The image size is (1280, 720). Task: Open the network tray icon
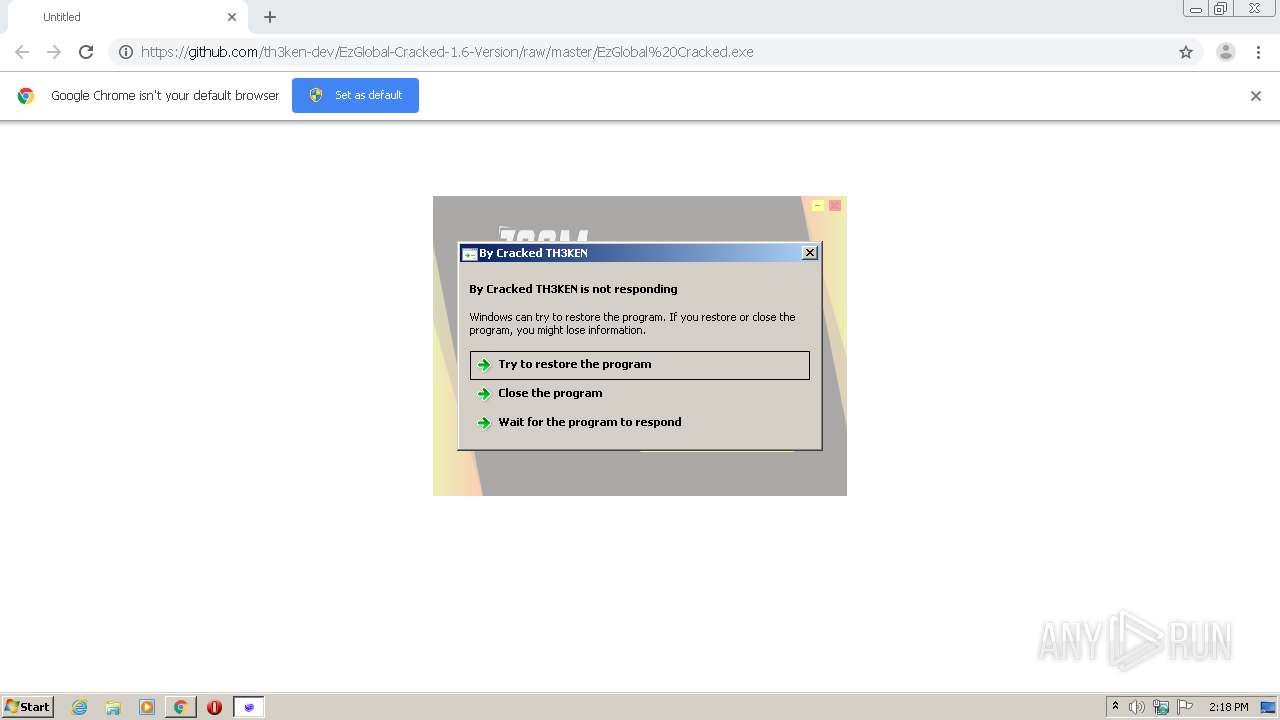[x=1161, y=707]
